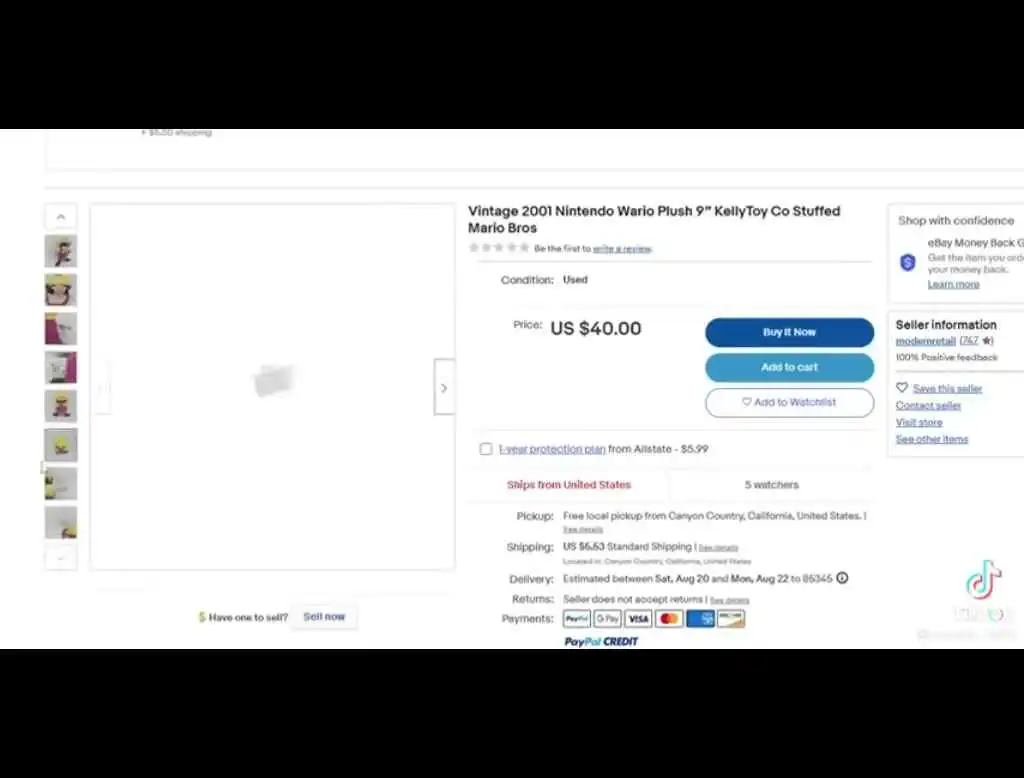Image resolution: width=1024 pixels, height=778 pixels.
Task: Open the Visit store link
Action: [x=919, y=423]
